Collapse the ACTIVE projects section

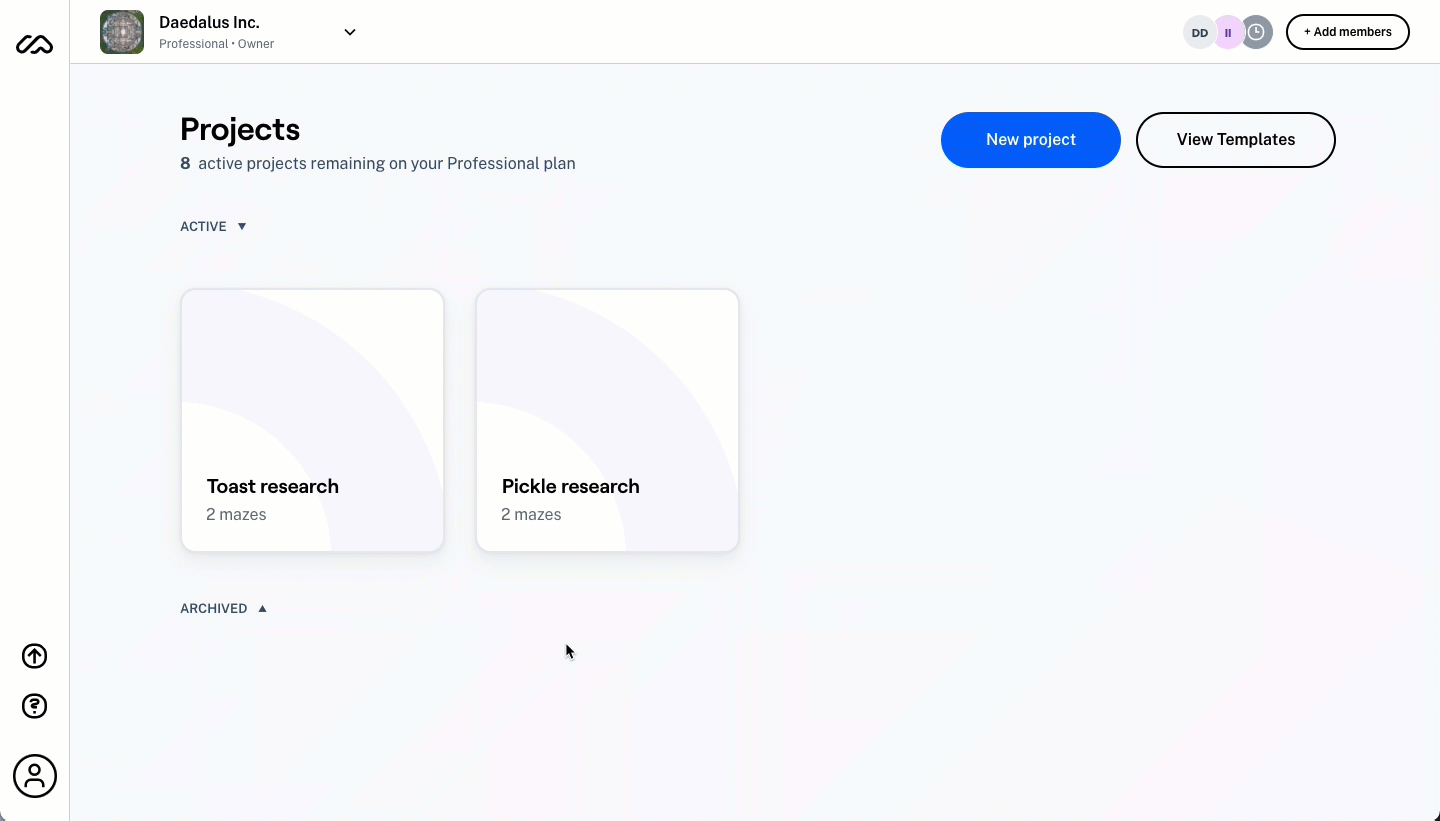click(213, 226)
